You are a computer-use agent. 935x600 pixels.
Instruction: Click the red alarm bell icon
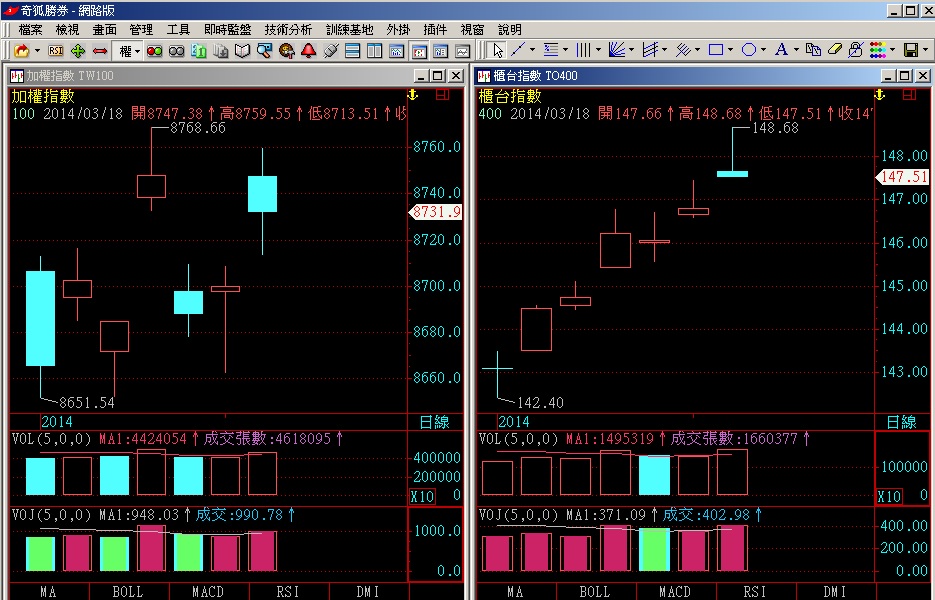[308, 50]
